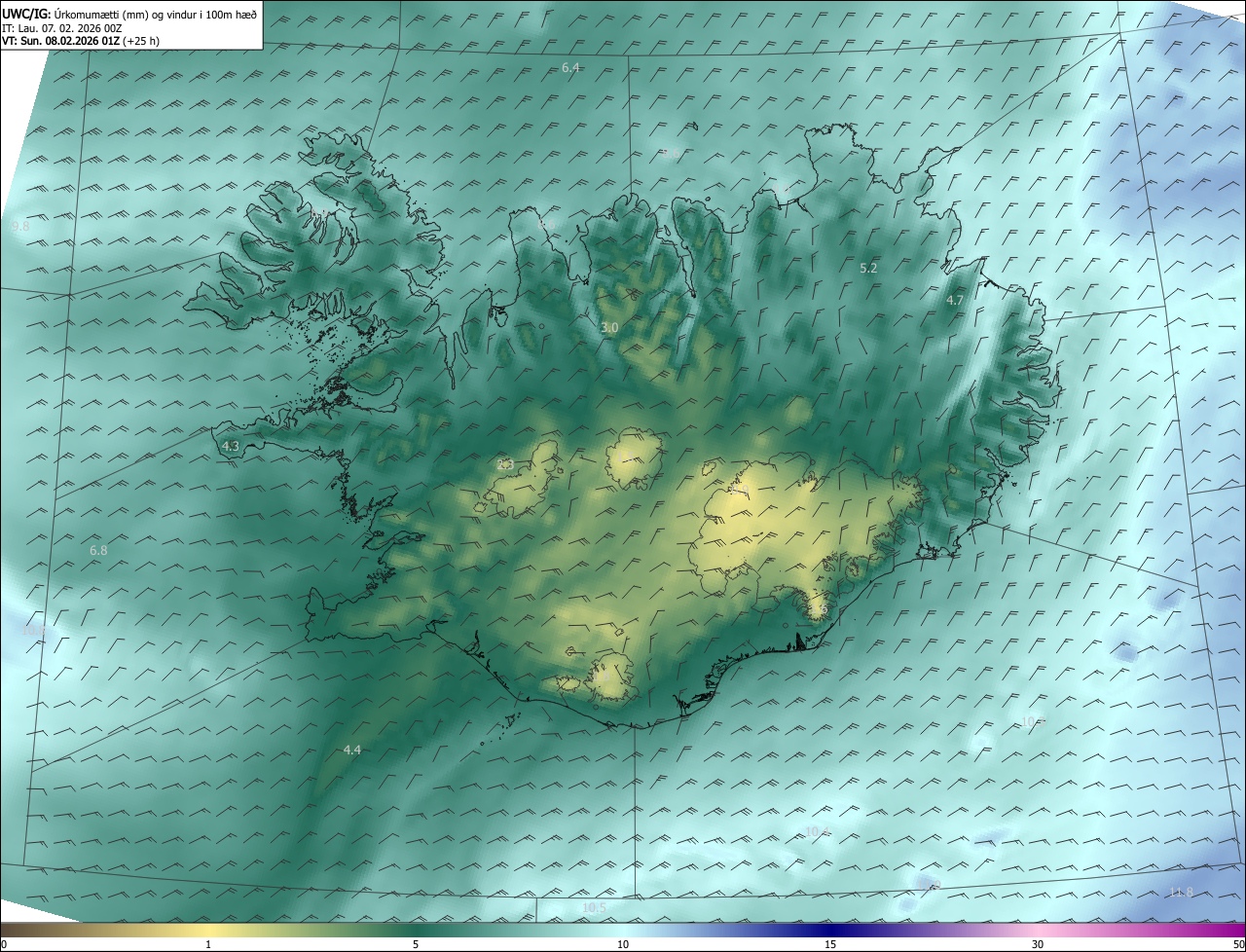Click the 6.4 value label north of Iceland
Screen dimensions: 1246x952
pos(571,67)
